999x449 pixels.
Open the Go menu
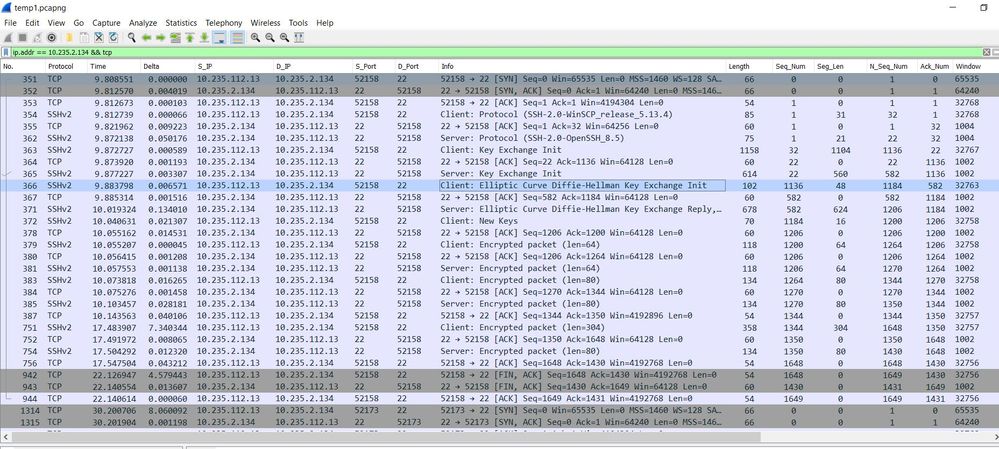(78, 23)
